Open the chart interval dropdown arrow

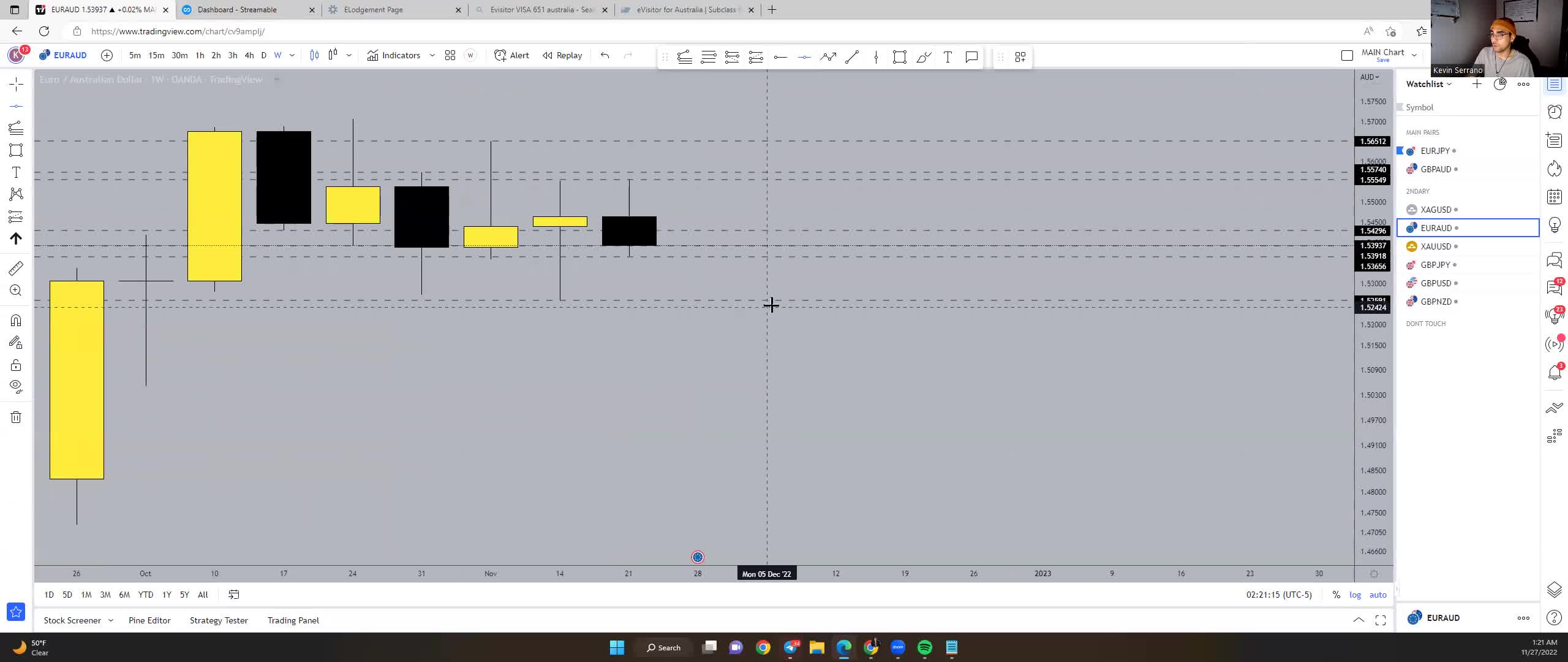[x=292, y=55]
